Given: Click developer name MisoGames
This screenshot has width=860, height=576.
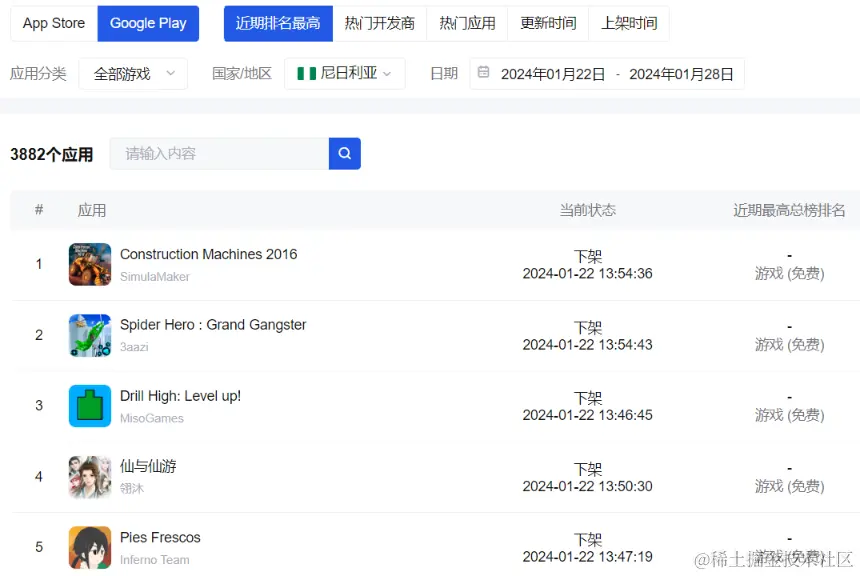Looking at the screenshot, I should 152,419.
